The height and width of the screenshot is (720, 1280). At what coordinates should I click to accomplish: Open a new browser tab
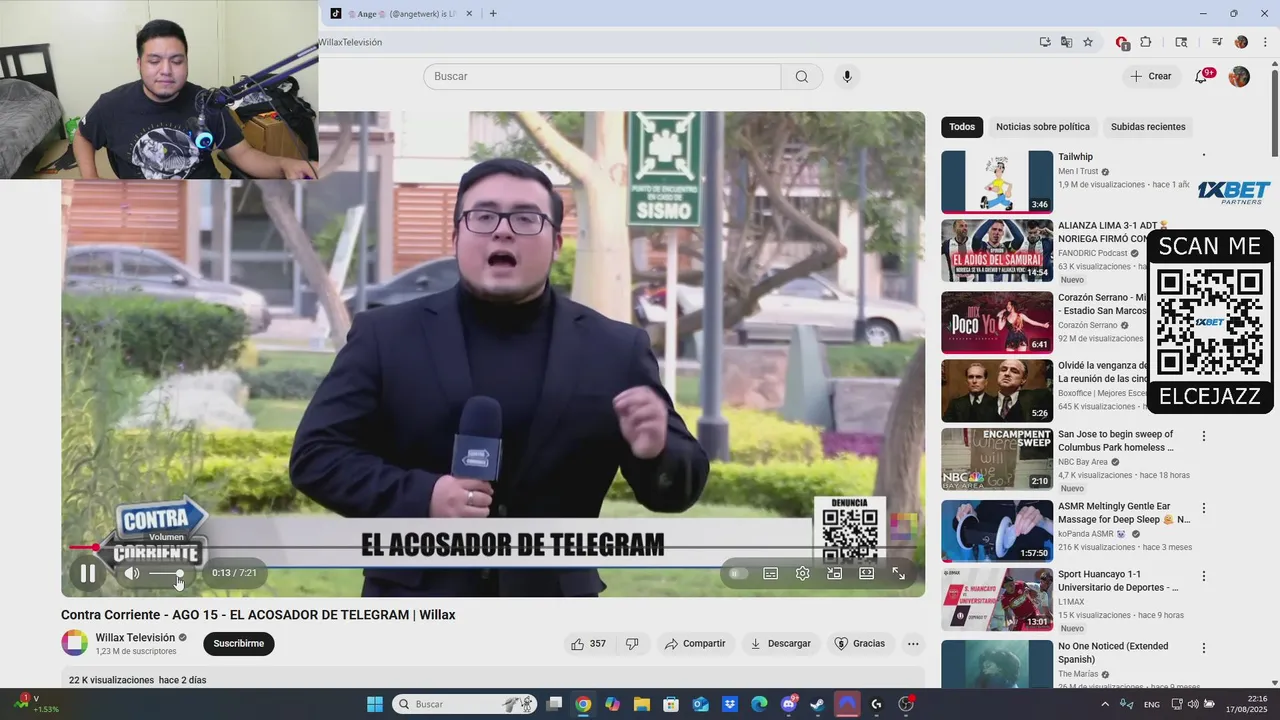[493, 14]
